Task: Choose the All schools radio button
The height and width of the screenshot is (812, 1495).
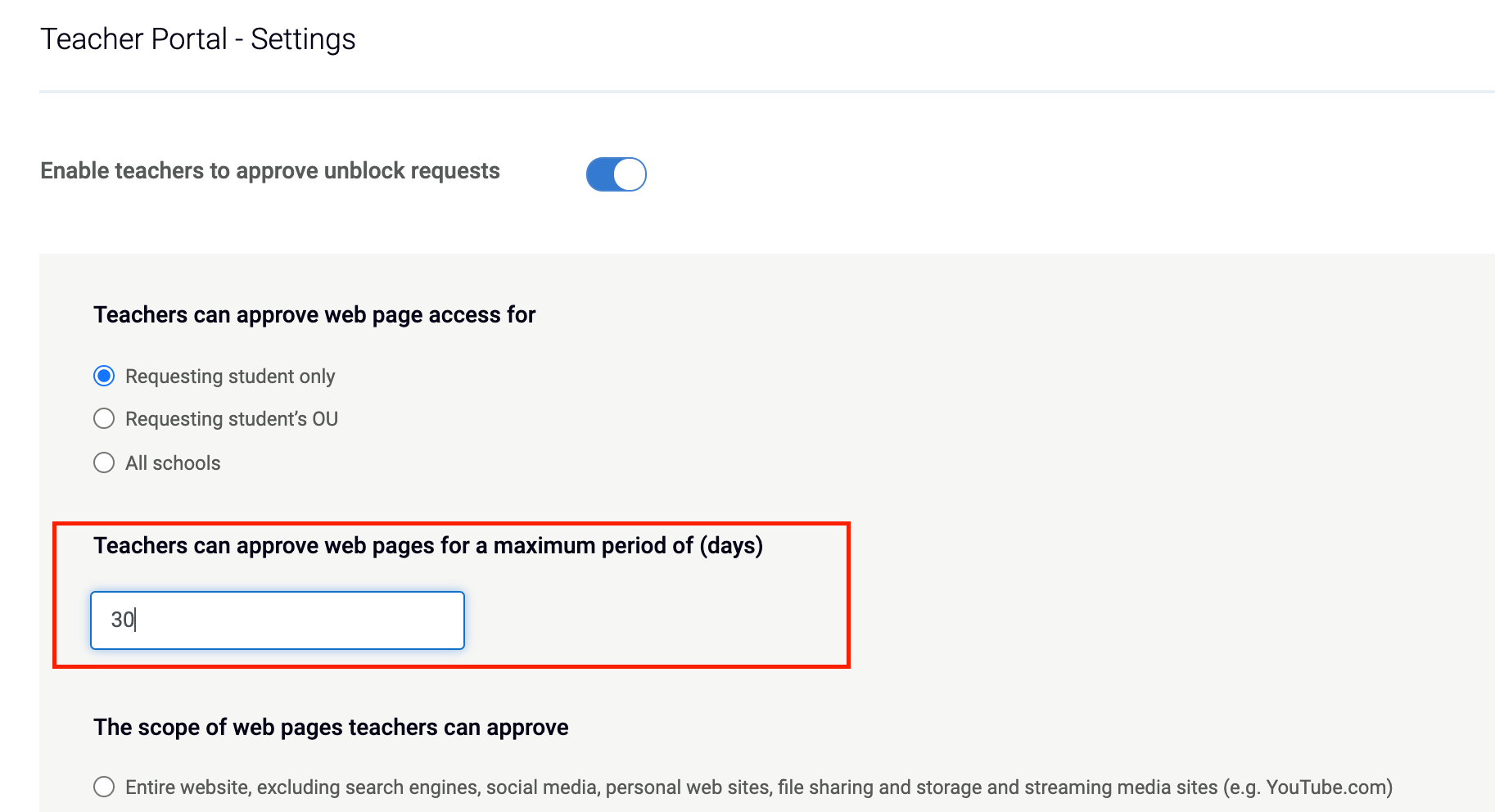Action: click(x=104, y=462)
